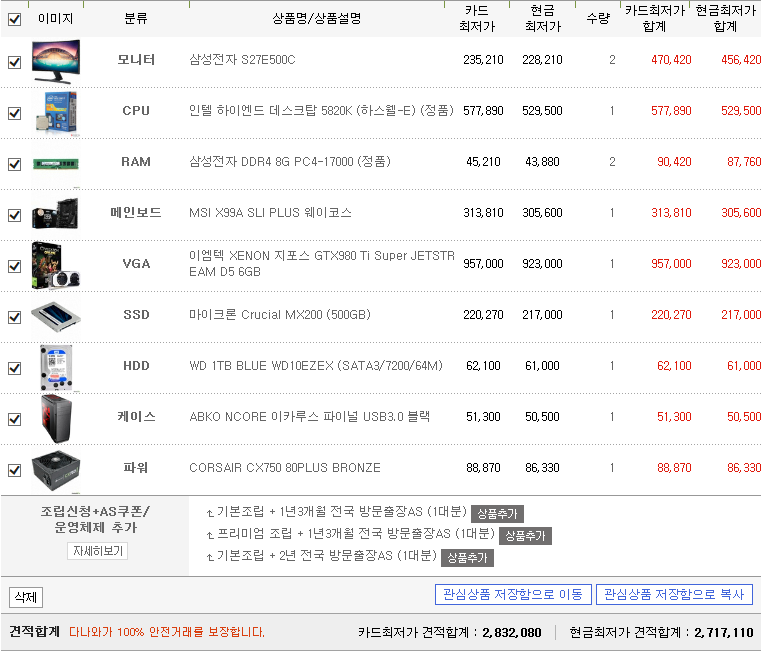Open MSI X99A SLI PLUS 웨이코스 link
Screen dimensions: 769x662
[x=270, y=213]
